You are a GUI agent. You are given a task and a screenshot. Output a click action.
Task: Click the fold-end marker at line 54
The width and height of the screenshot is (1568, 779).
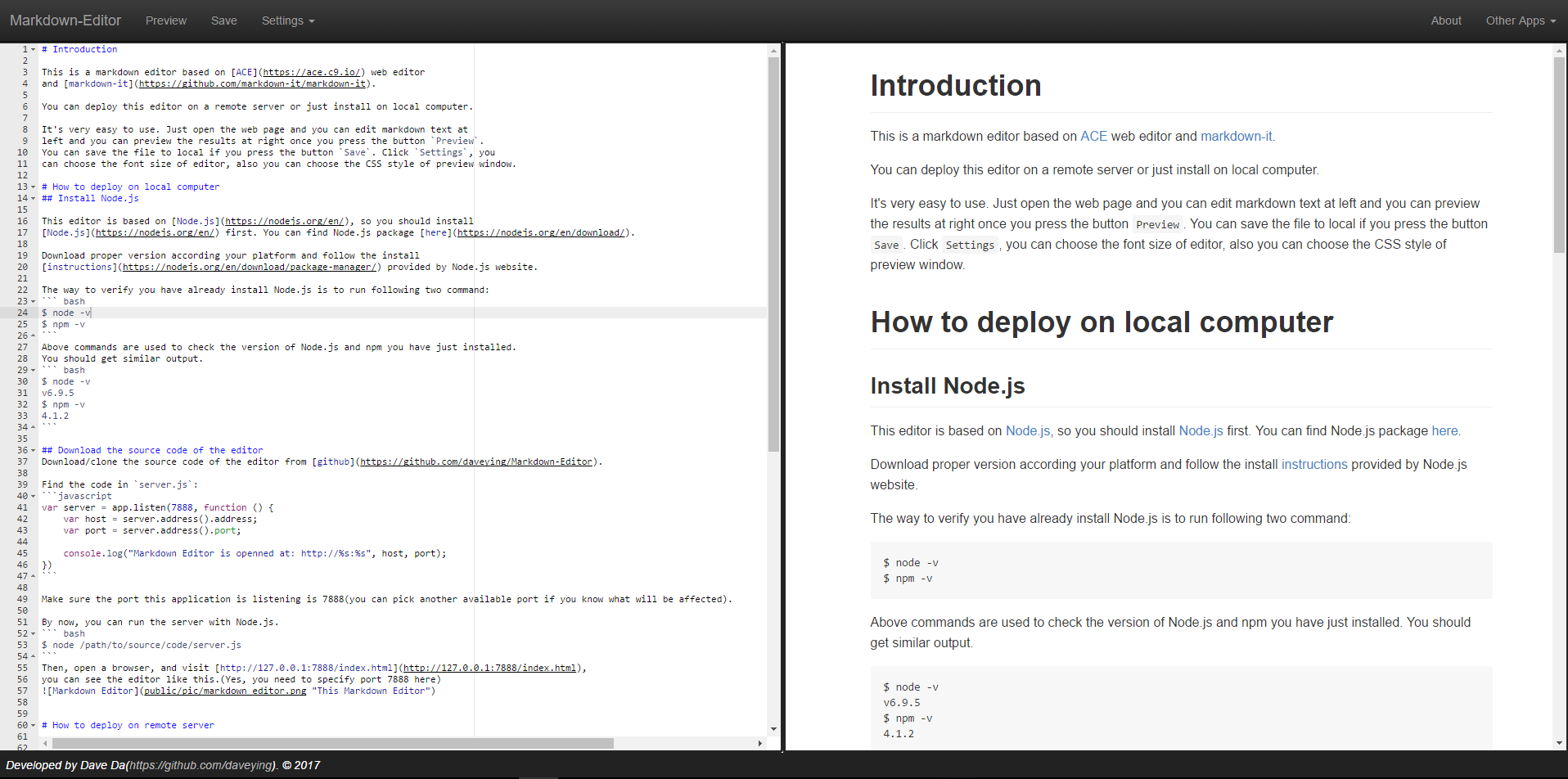[x=34, y=656]
